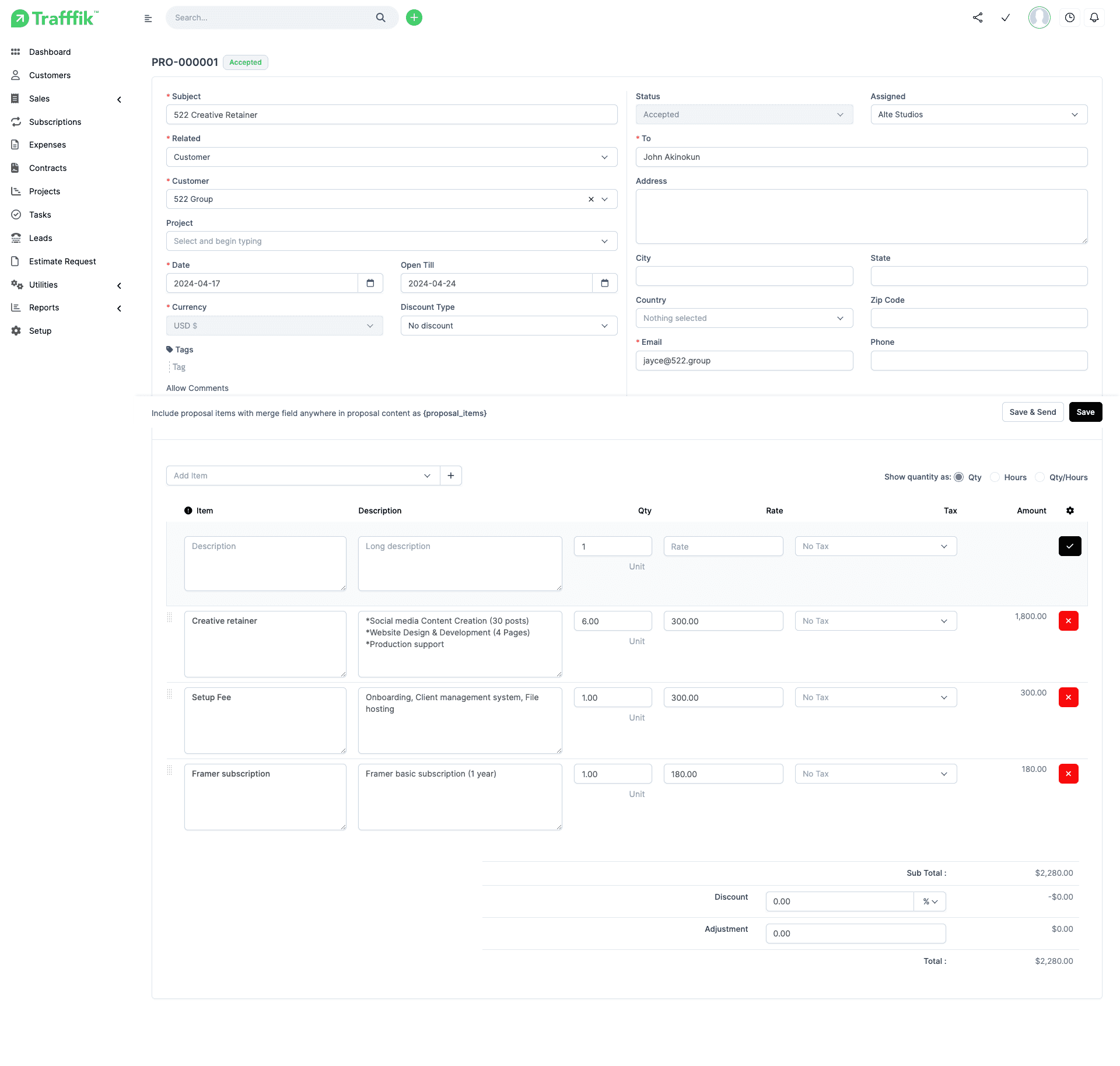Open the Date calendar picker icon

(370, 283)
